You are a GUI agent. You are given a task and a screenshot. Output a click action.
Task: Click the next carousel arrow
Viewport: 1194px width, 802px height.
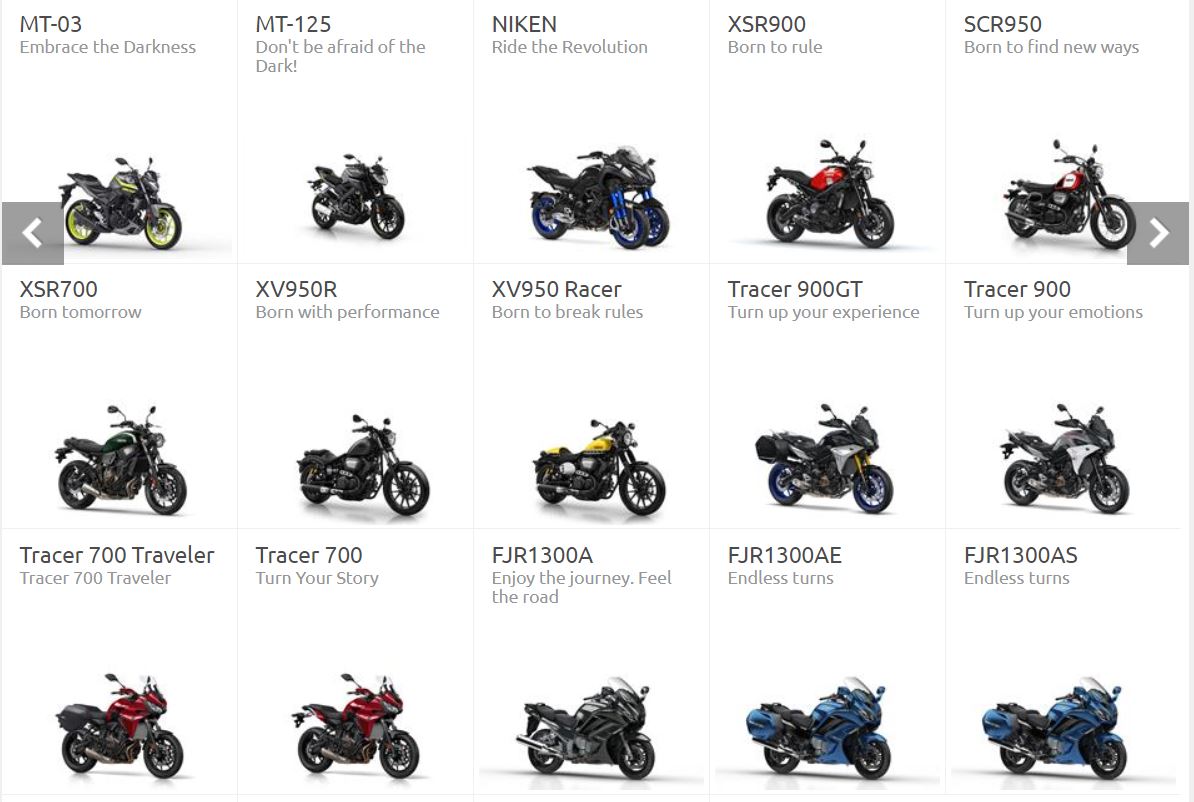[x=1157, y=233]
